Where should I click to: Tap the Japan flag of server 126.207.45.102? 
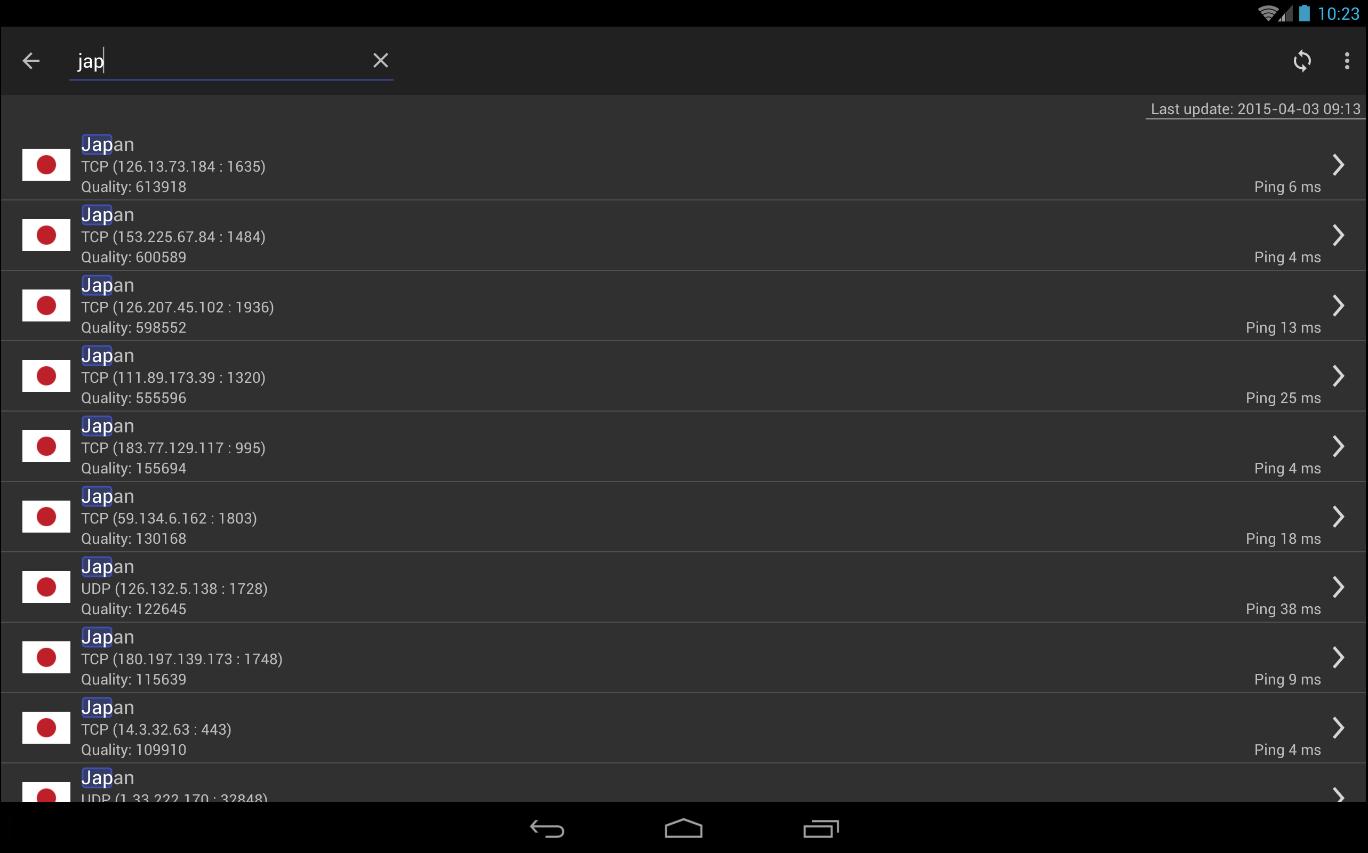(46, 305)
